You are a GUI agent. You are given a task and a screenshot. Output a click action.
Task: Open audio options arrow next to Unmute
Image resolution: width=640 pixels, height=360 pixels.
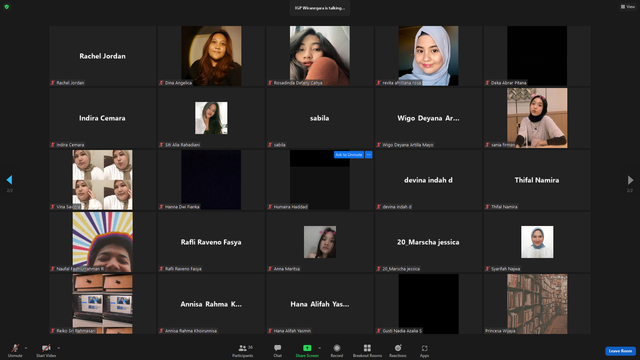(26, 348)
